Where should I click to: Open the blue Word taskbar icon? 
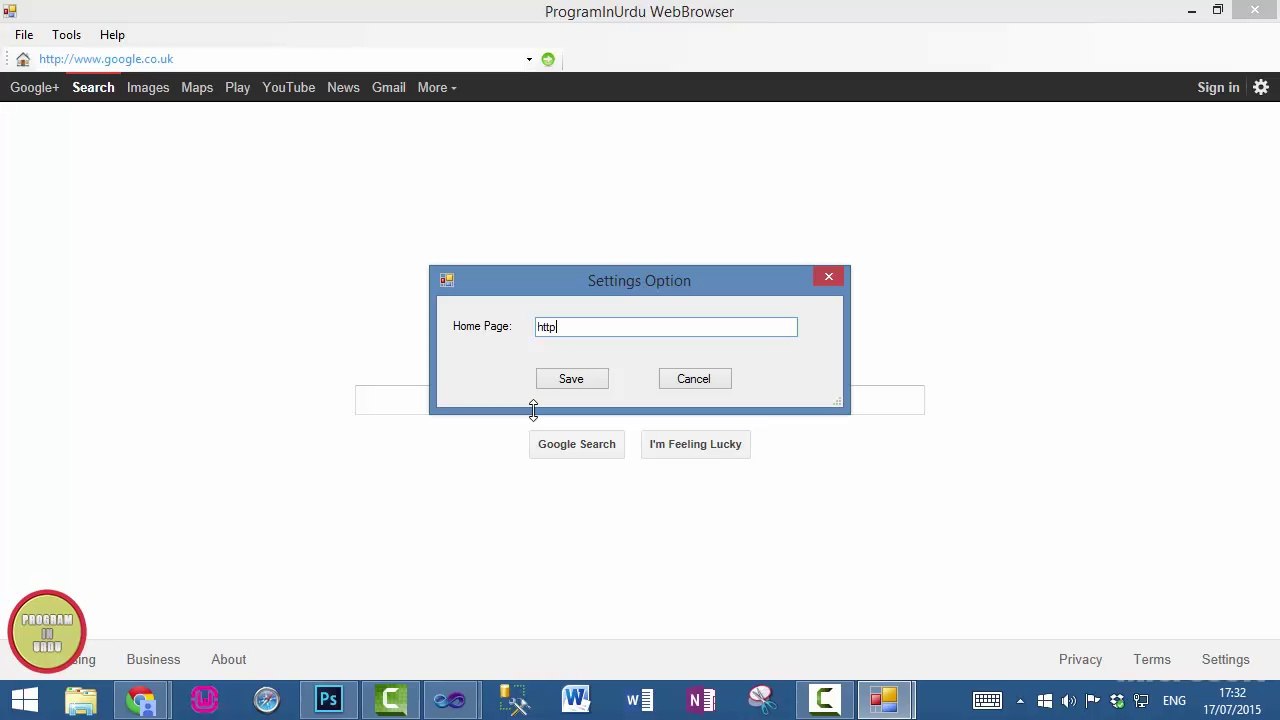[x=576, y=700]
